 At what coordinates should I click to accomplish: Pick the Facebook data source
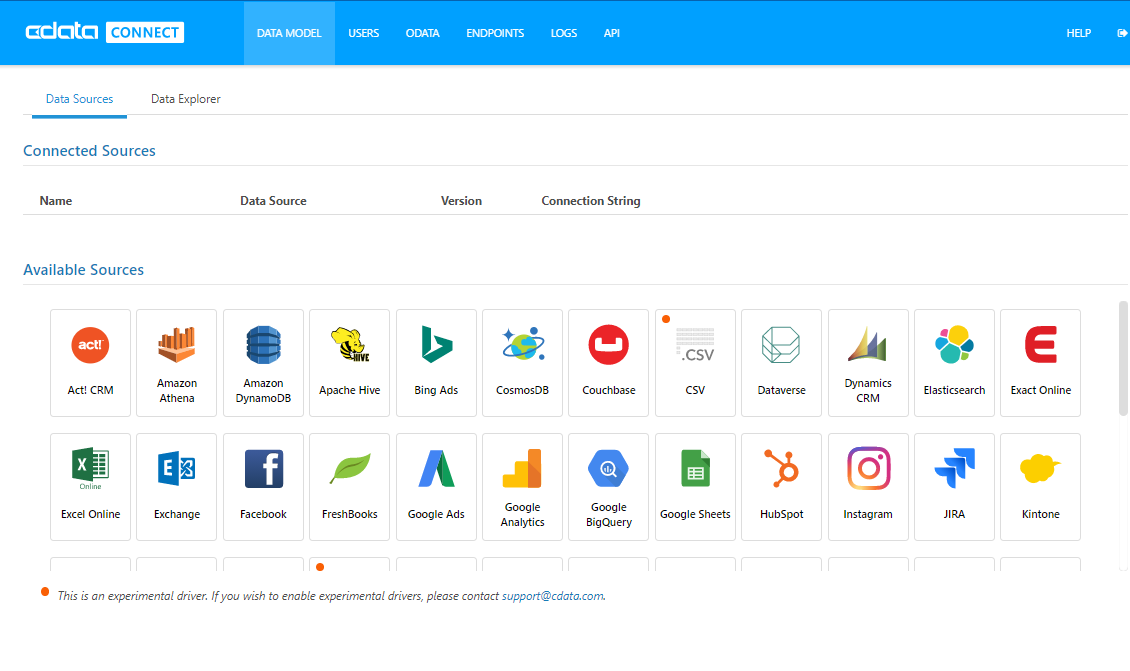(263, 486)
